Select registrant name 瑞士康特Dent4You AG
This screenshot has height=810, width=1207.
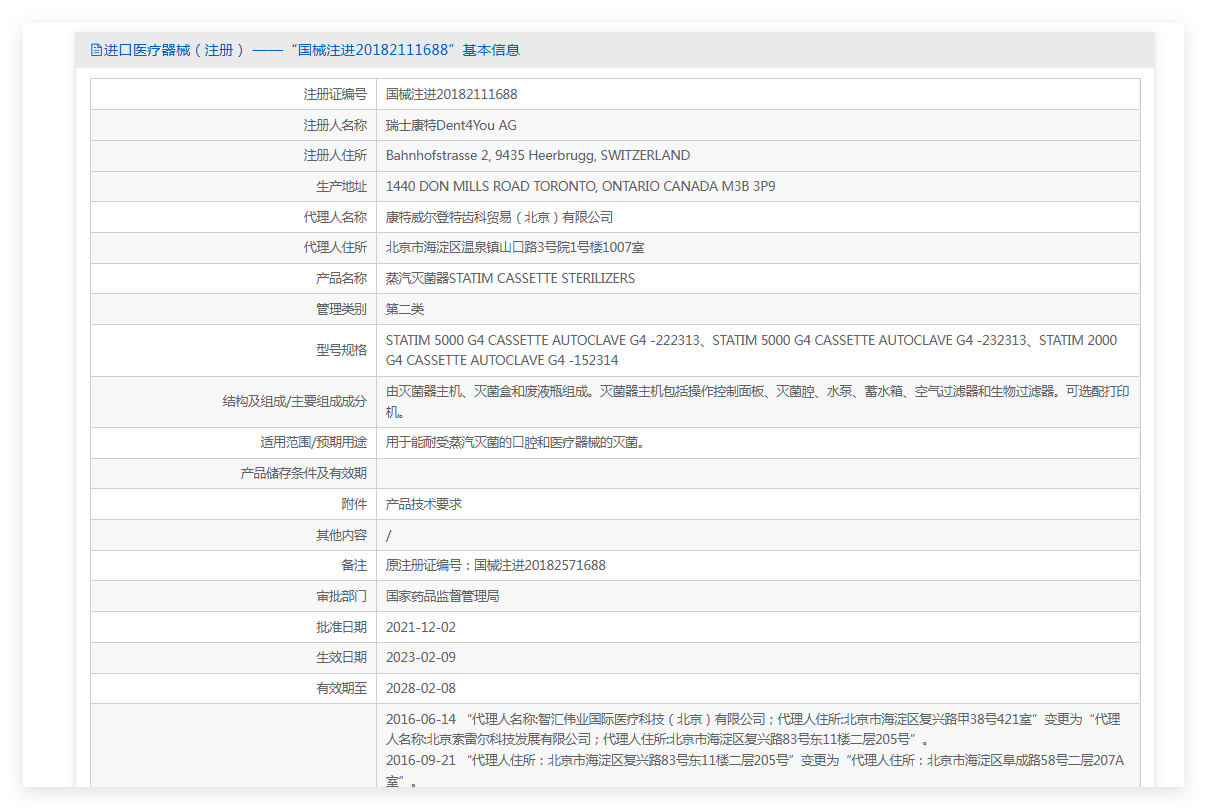point(451,125)
